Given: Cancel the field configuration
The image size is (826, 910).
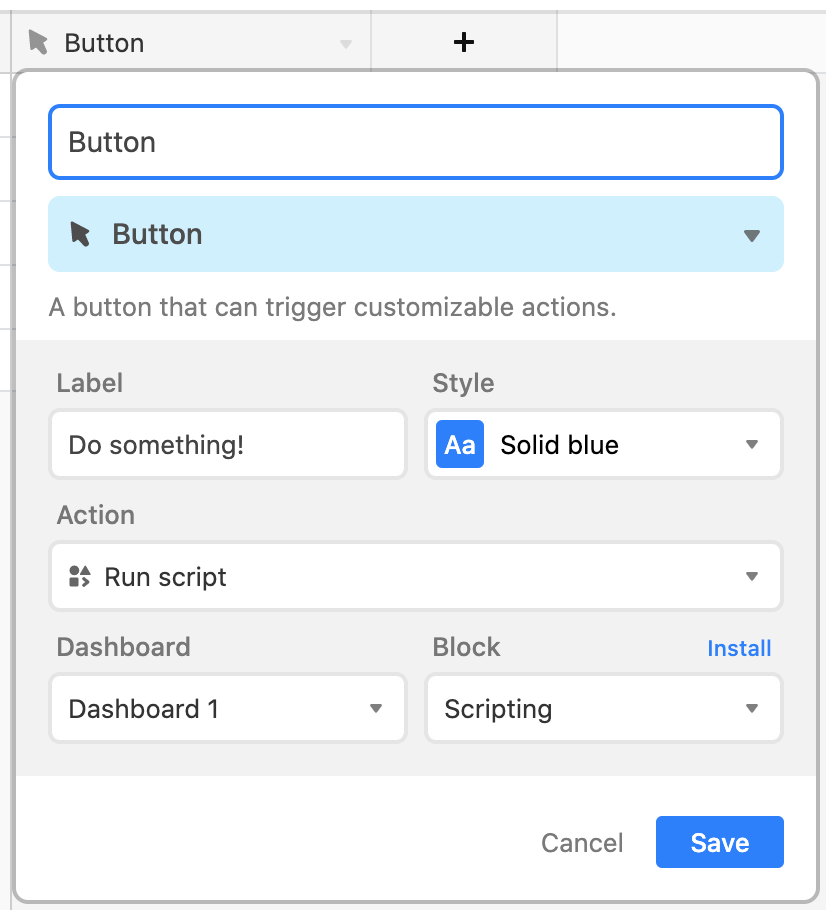Looking at the screenshot, I should pos(582,842).
